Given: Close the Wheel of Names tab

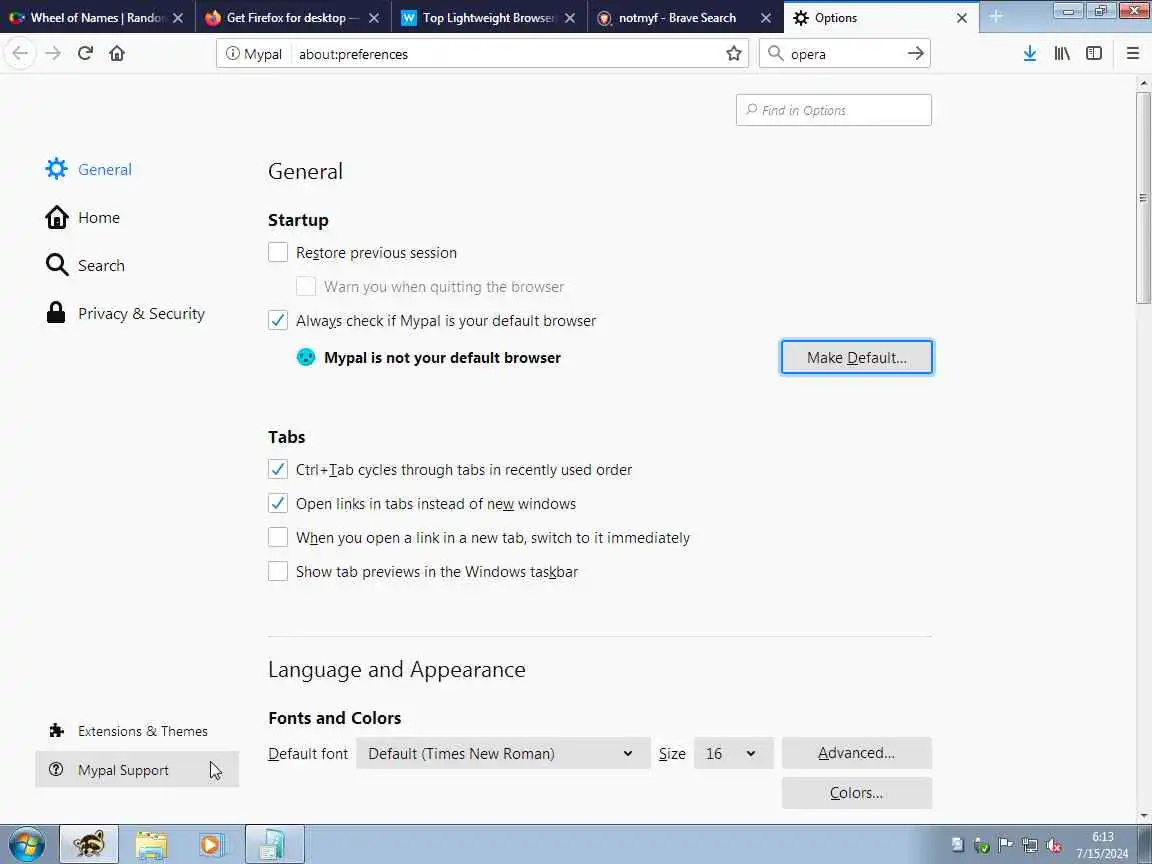Looking at the screenshot, I should [x=178, y=18].
